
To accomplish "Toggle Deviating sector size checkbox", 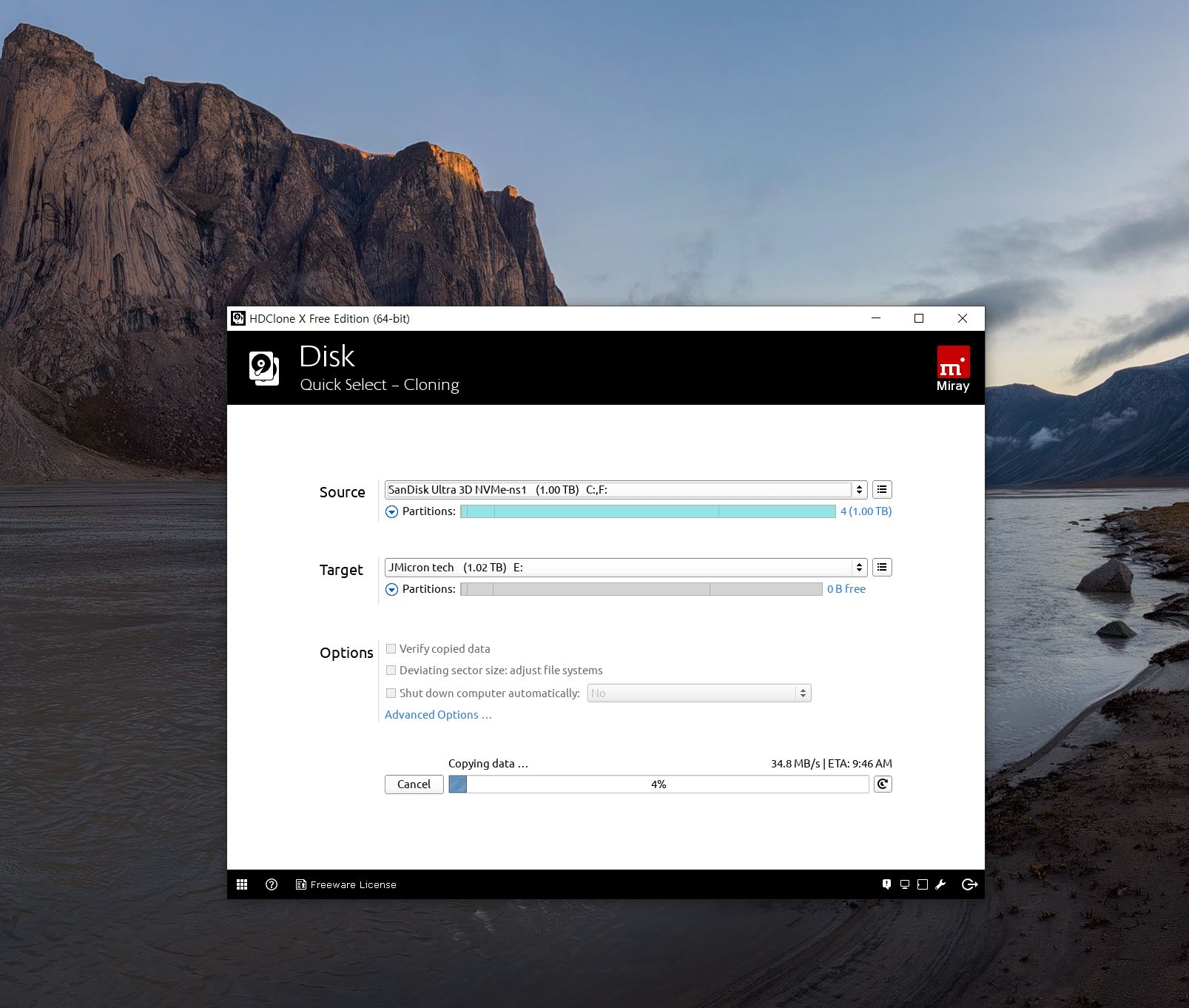I will pyautogui.click(x=391, y=671).
